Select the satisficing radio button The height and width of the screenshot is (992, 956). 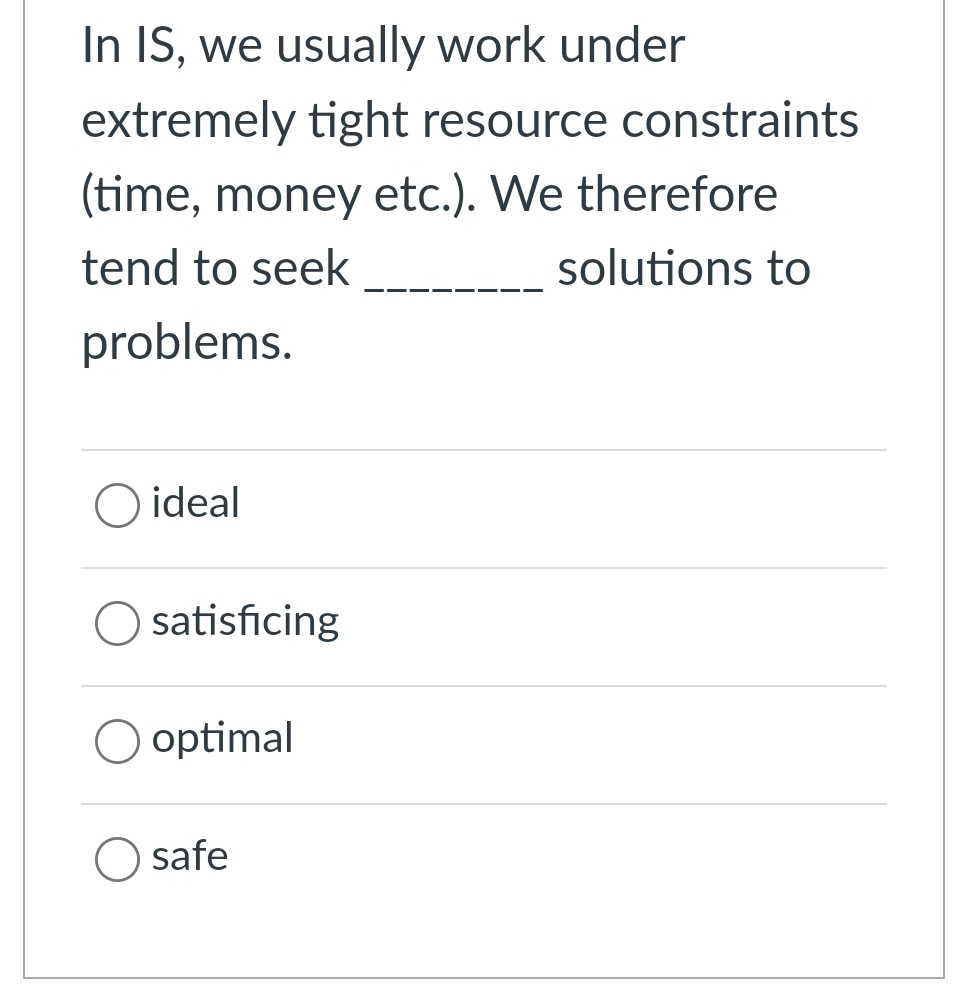click(117, 623)
